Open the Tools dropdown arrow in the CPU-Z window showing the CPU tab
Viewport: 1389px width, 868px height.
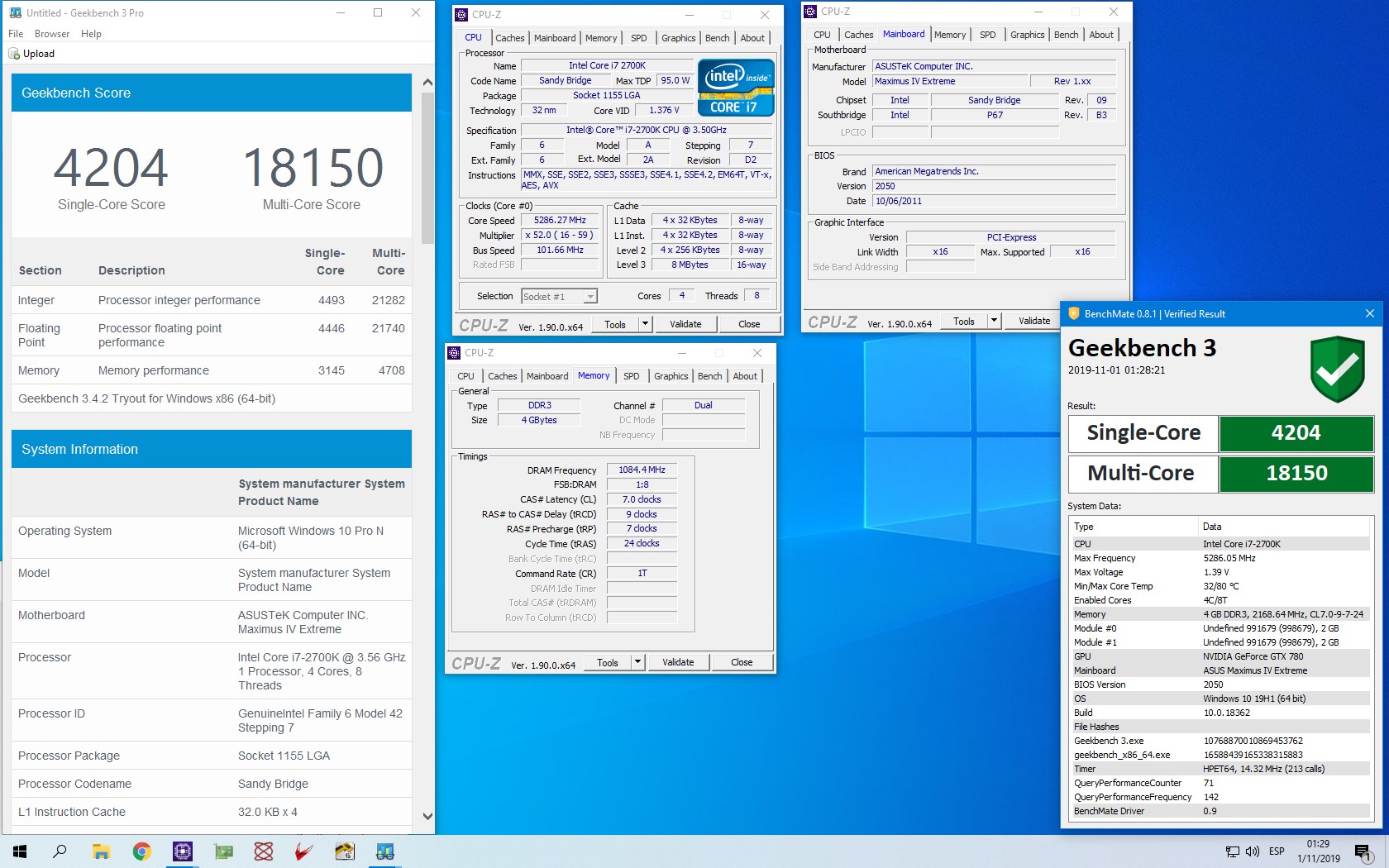point(646,324)
